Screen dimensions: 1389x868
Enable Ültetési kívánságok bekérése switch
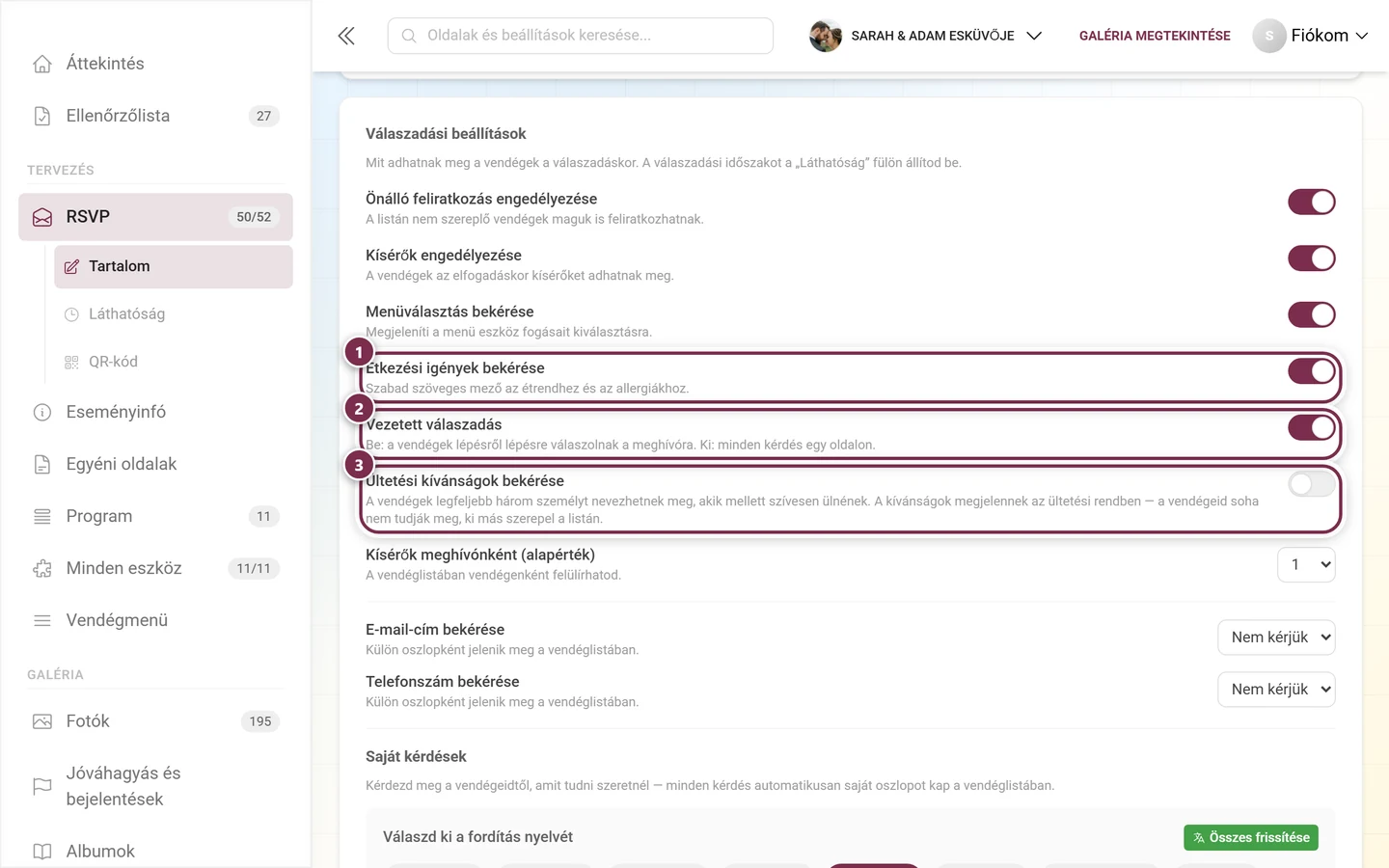(x=1312, y=484)
